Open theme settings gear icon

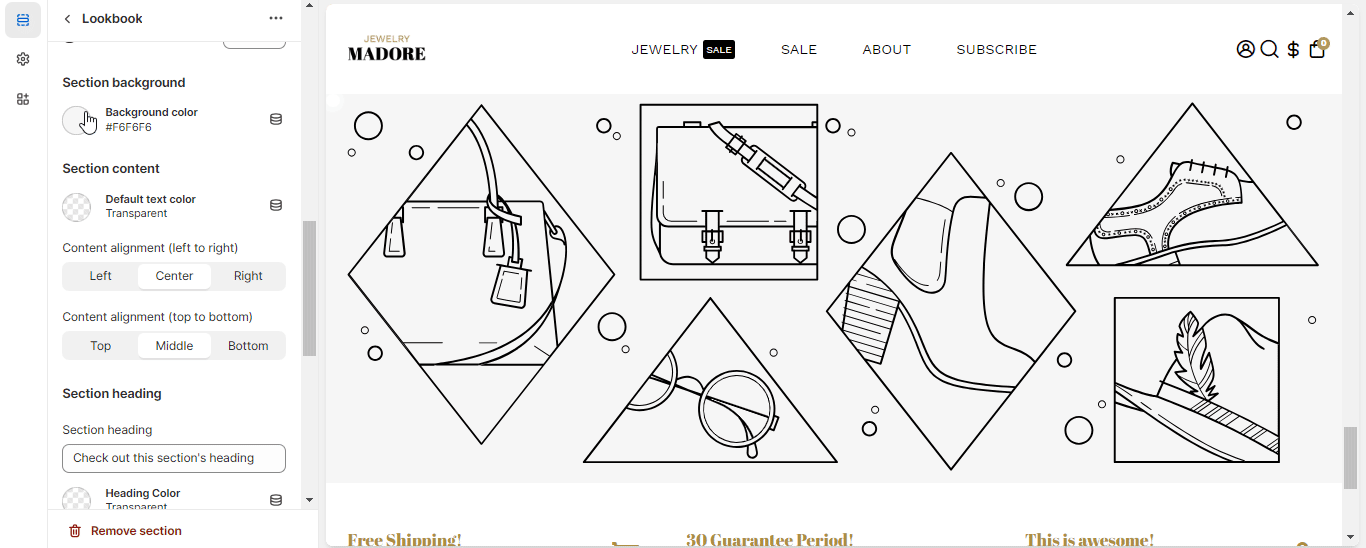(23, 59)
